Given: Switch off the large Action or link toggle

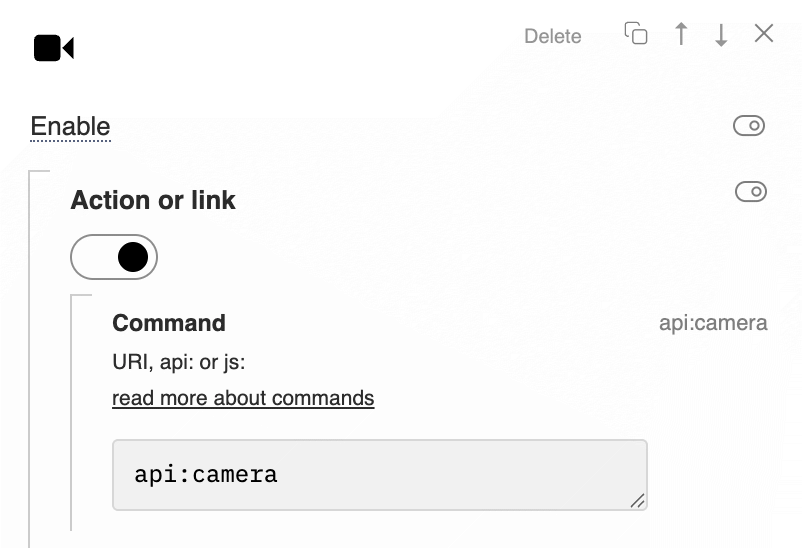Looking at the screenshot, I should (x=114, y=257).
